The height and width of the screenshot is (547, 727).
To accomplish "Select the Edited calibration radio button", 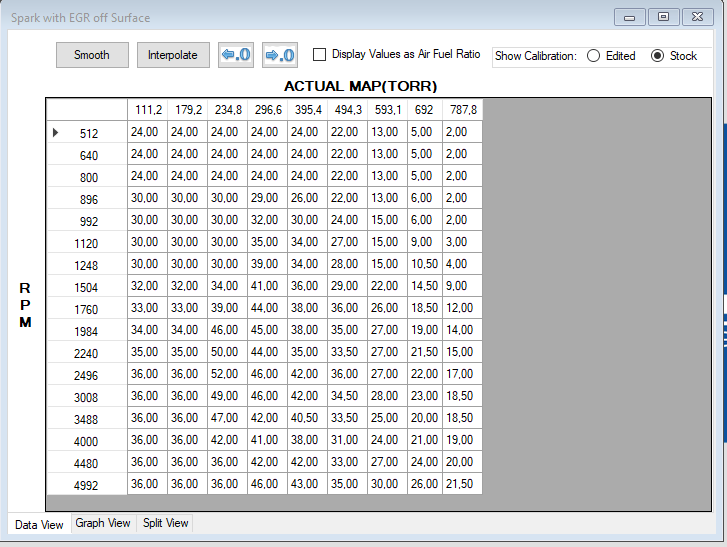I will [x=594, y=56].
